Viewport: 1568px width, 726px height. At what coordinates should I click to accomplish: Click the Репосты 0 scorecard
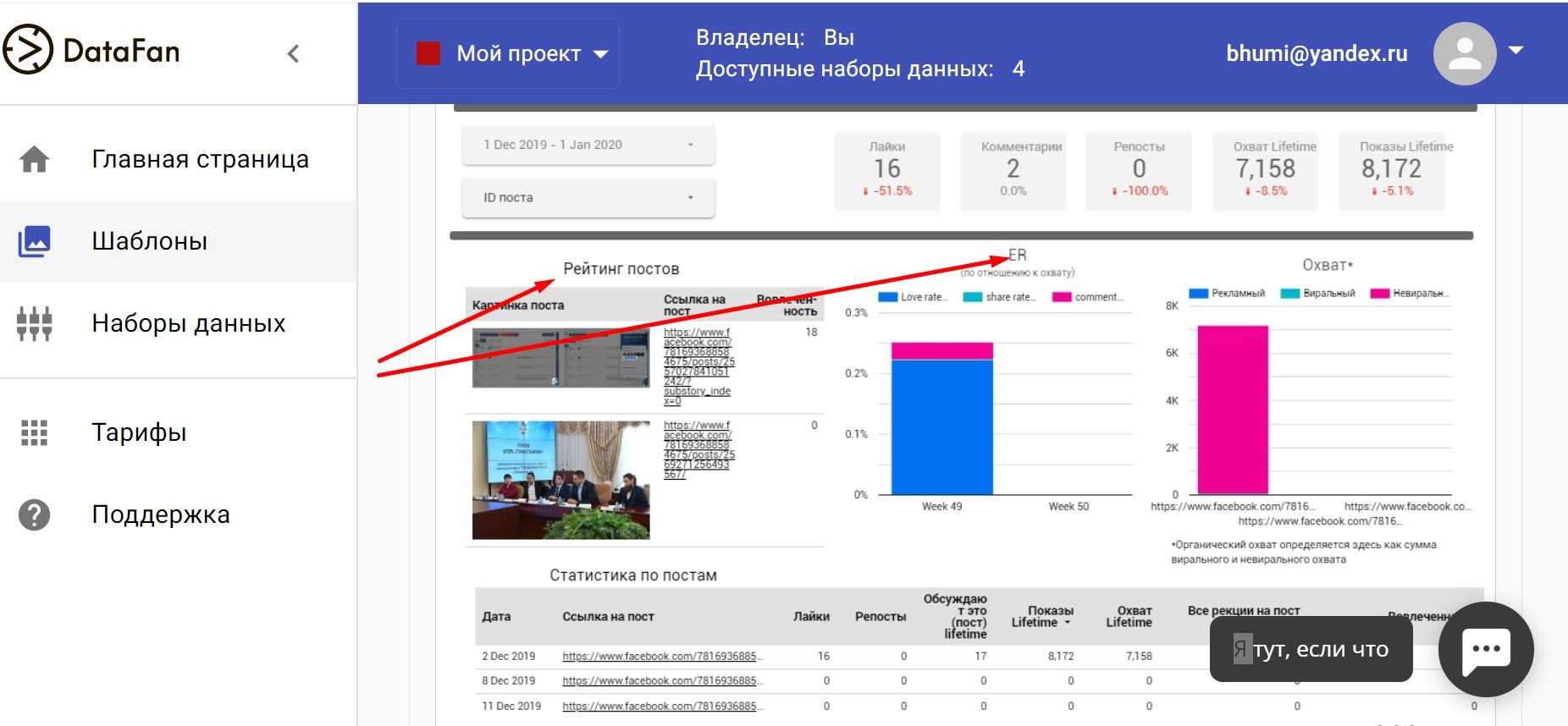tap(1139, 171)
